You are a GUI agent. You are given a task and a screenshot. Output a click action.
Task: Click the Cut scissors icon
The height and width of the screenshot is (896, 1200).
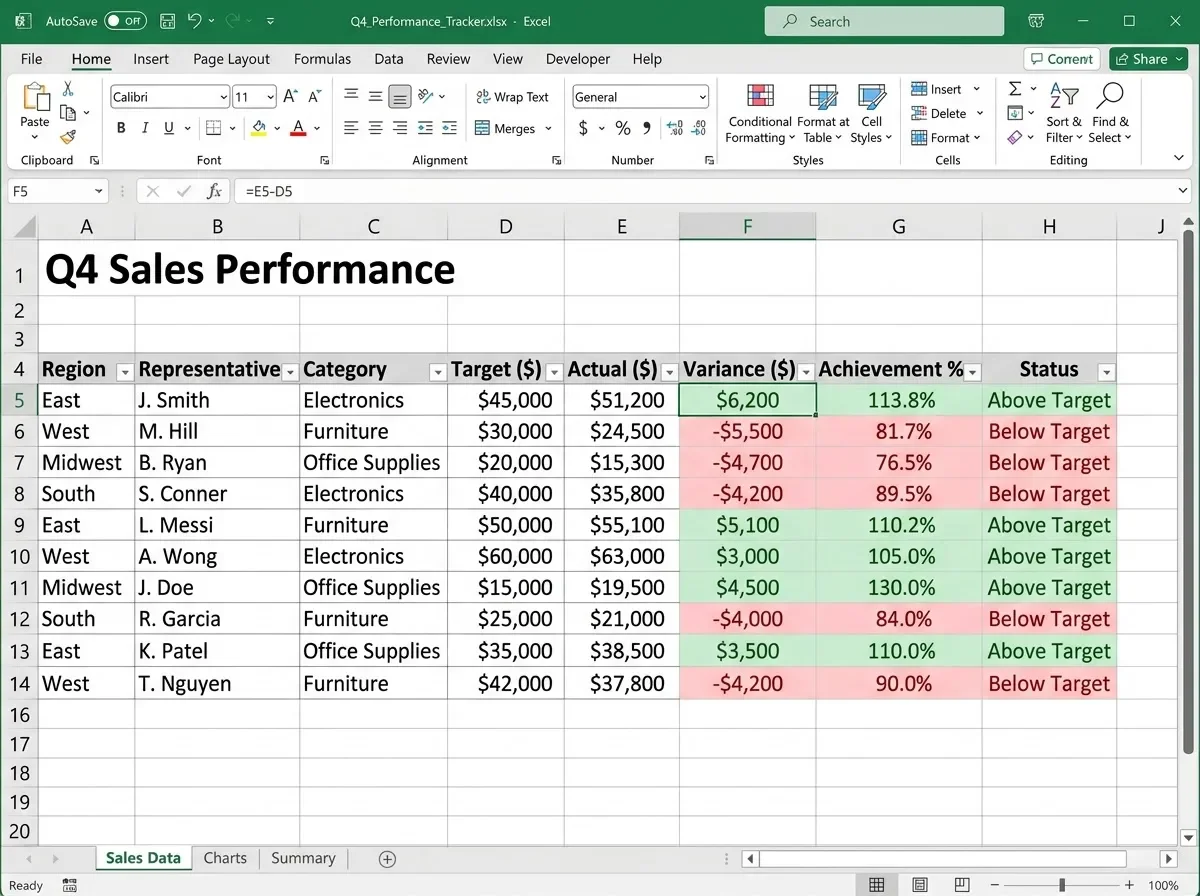click(x=68, y=90)
